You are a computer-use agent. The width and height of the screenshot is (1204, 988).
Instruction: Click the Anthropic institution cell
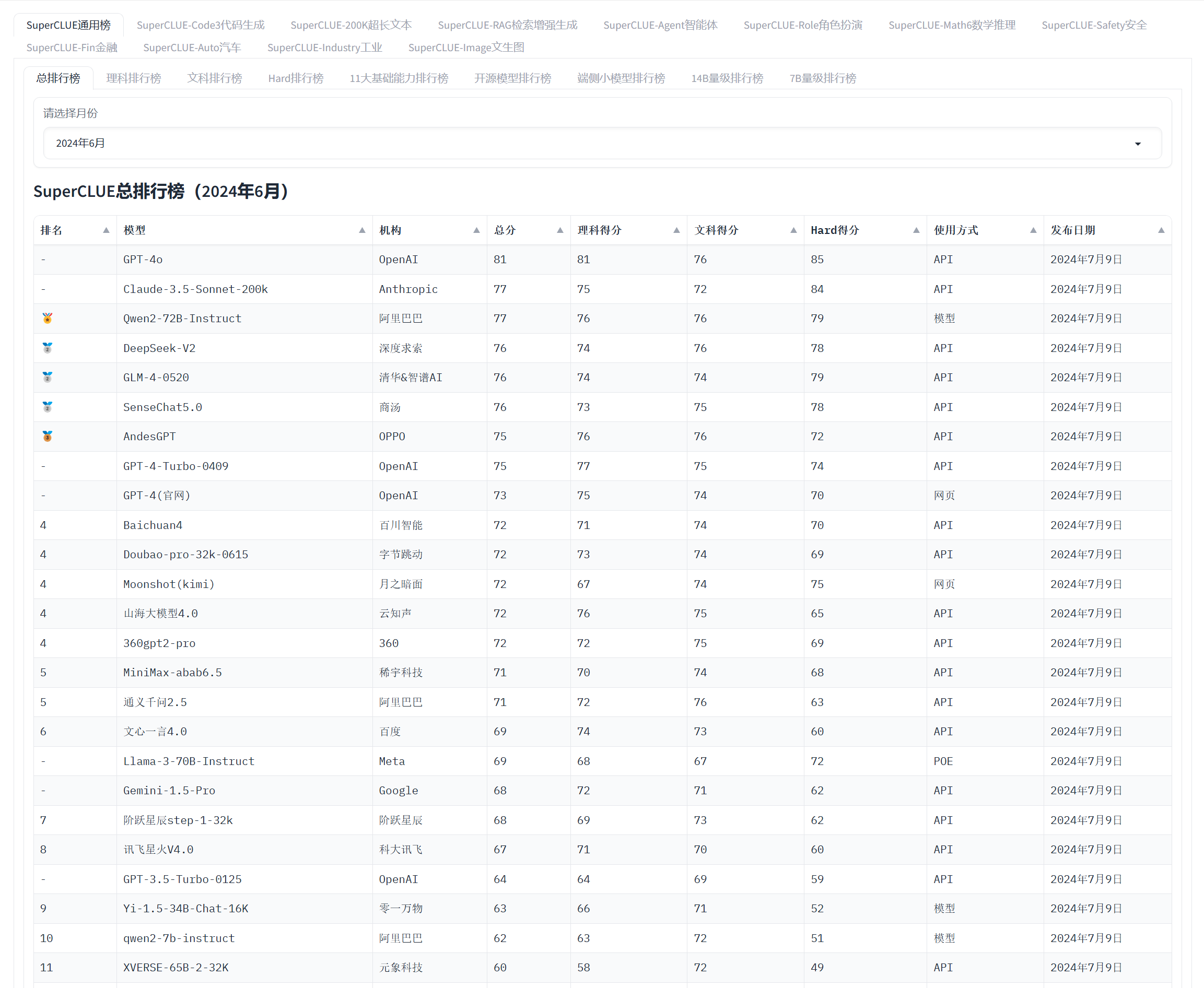point(429,289)
